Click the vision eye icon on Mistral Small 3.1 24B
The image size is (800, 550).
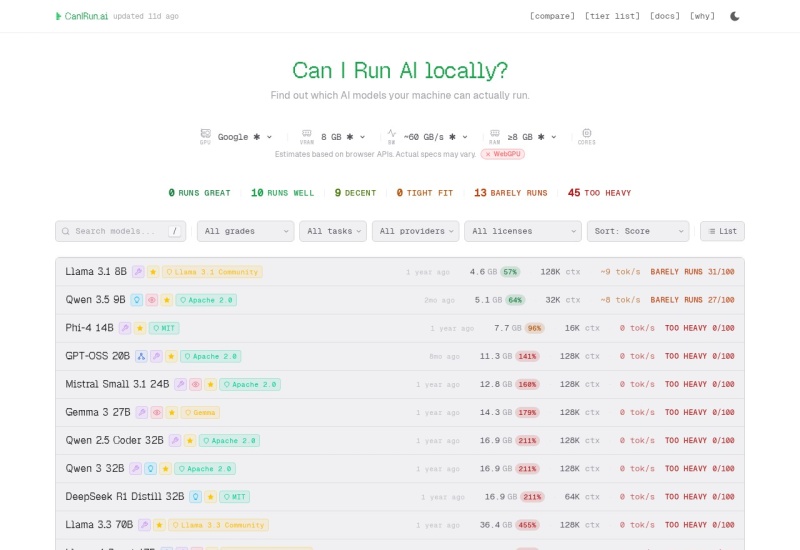pos(195,384)
